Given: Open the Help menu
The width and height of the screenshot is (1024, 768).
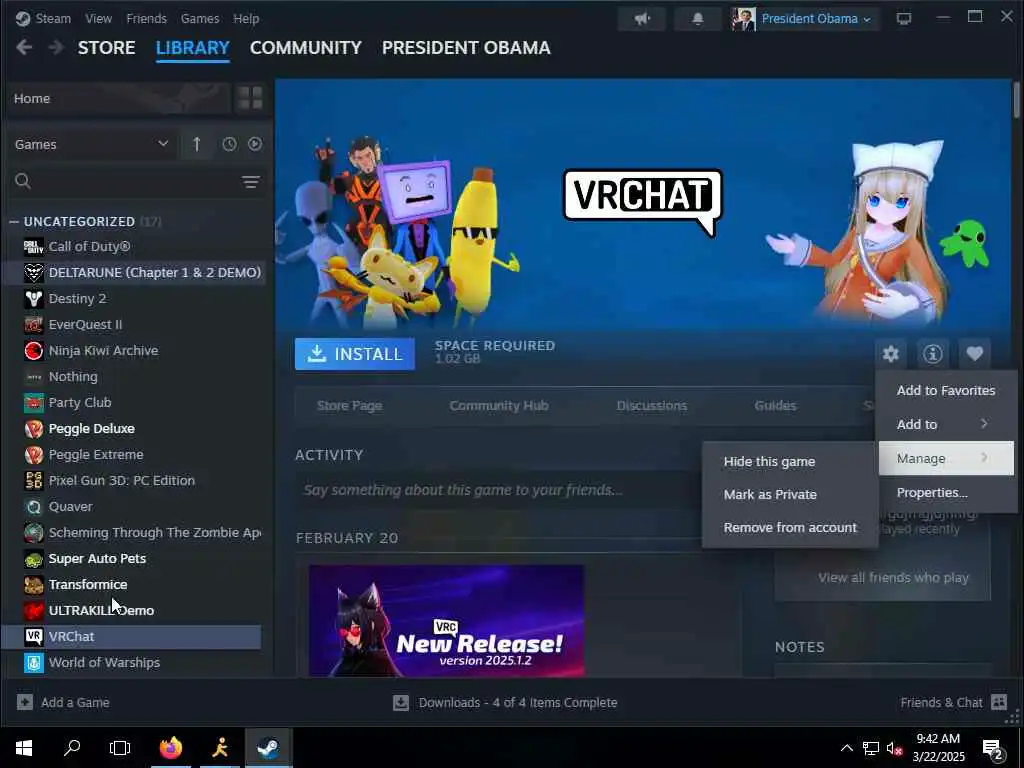Looking at the screenshot, I should [246, 19].
